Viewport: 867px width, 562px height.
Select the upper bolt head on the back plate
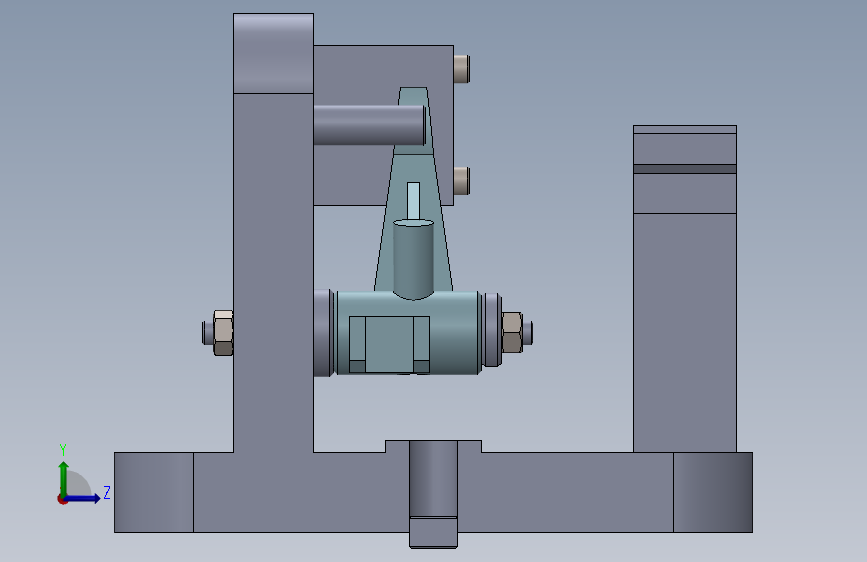click(x=462, y=69)
